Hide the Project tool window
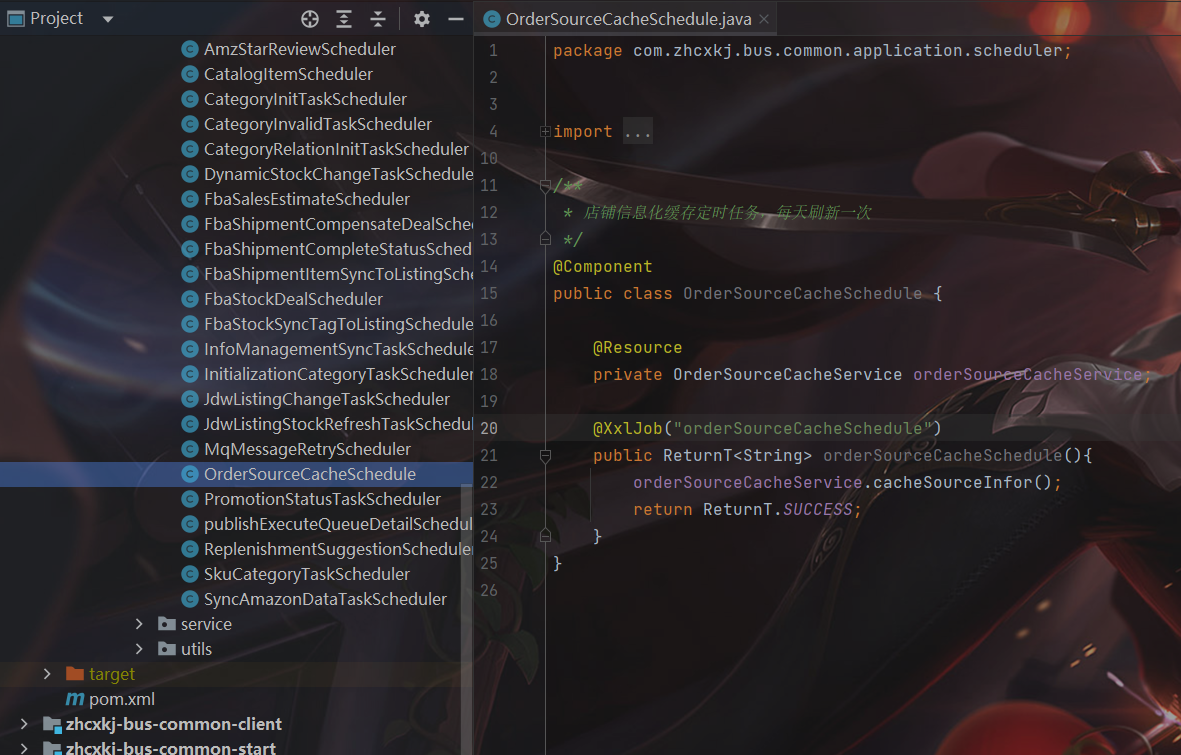 [x=456, y=19]
